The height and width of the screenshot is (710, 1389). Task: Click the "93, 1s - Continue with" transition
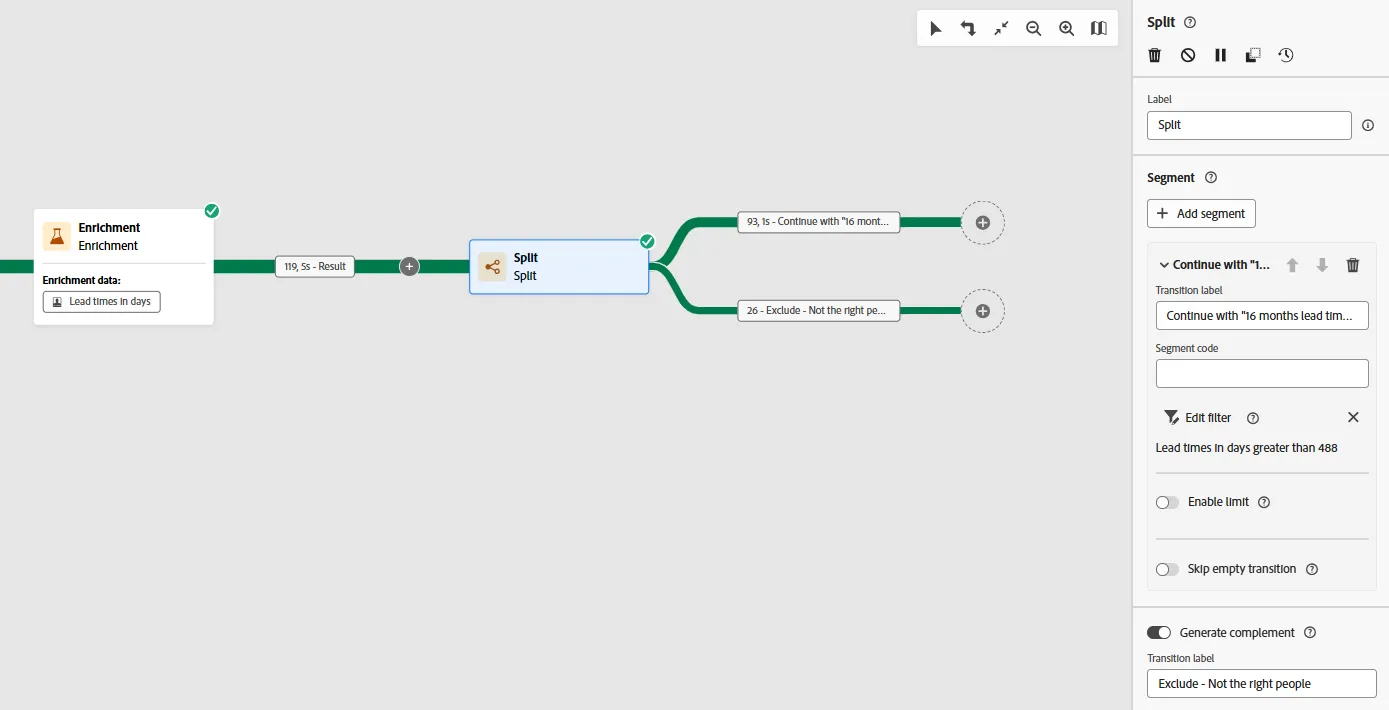click(x=819, y=222)
